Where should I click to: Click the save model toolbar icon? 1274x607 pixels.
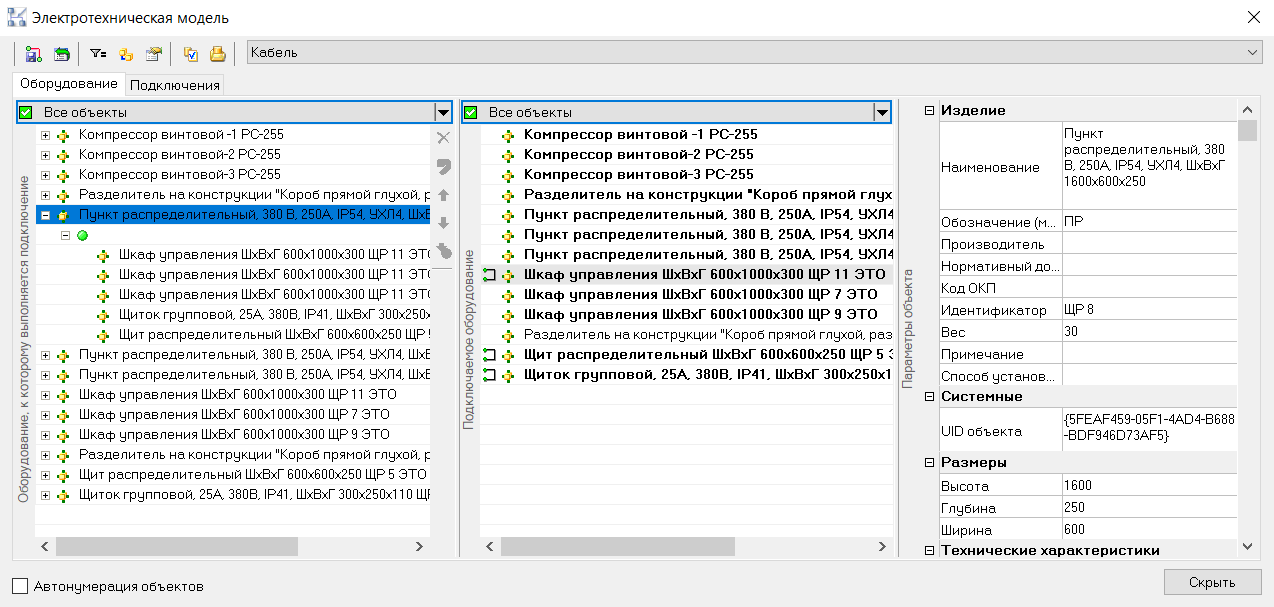click(33, 54)
